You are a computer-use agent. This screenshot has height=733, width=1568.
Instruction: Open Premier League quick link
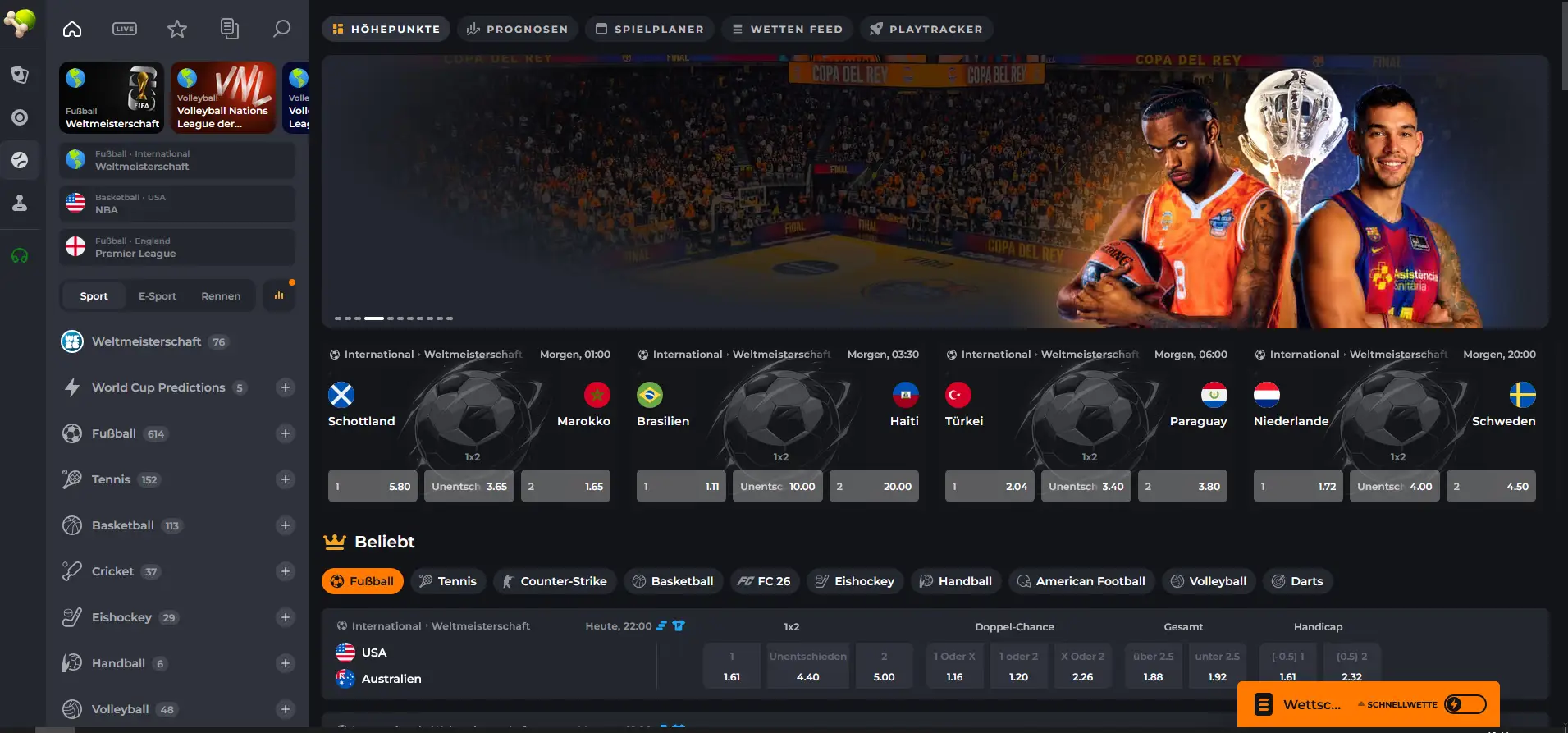(177, 247)
